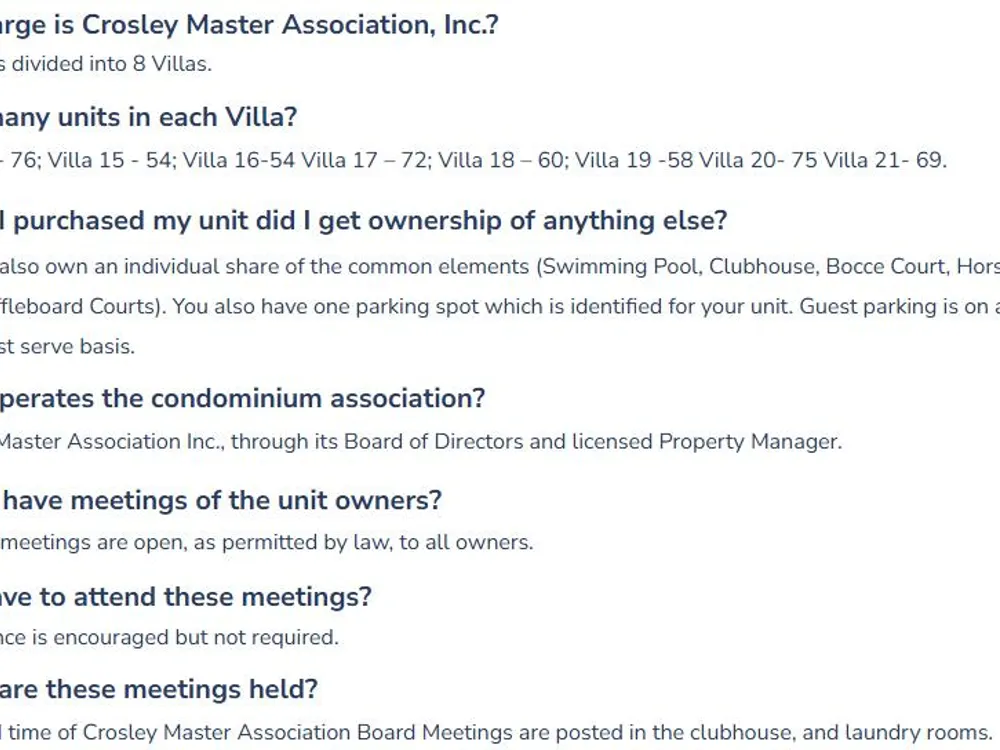The width and height of the screenshot is (1000, 750).
Task: Click the Board of Directors and Property Manager answer
Action: (421, 441)
